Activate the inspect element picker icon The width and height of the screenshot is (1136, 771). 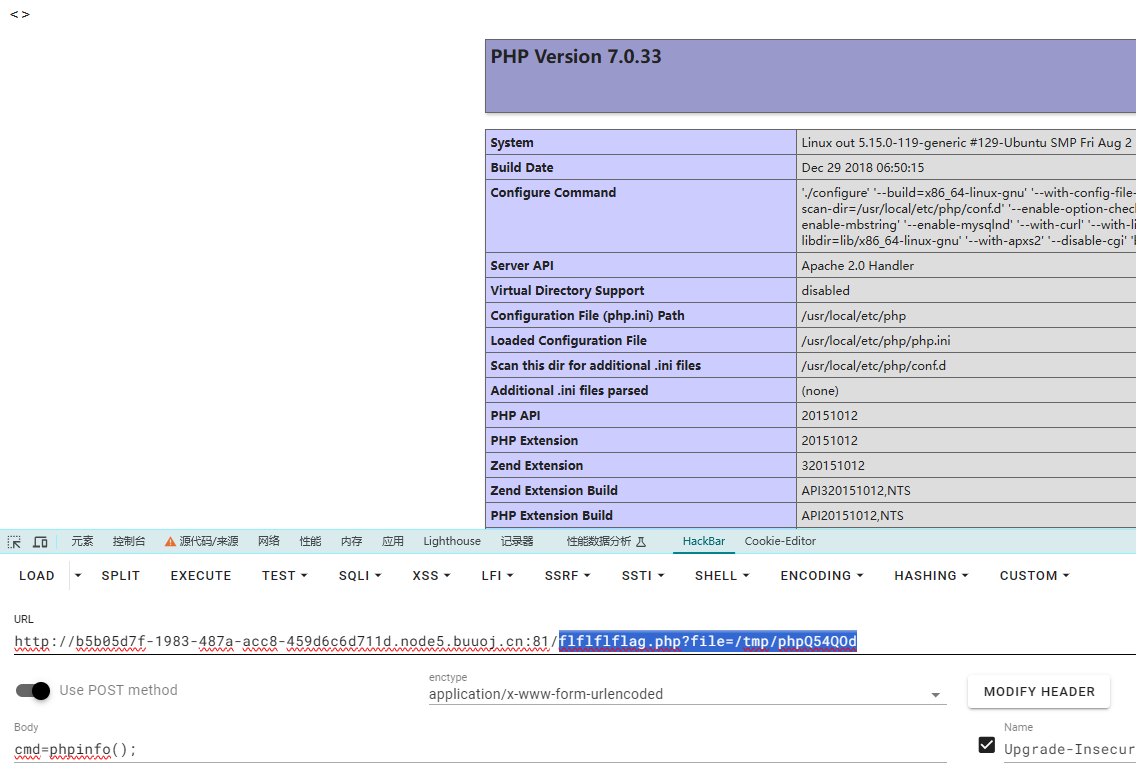pyautogui.click(x=14, y=542)
